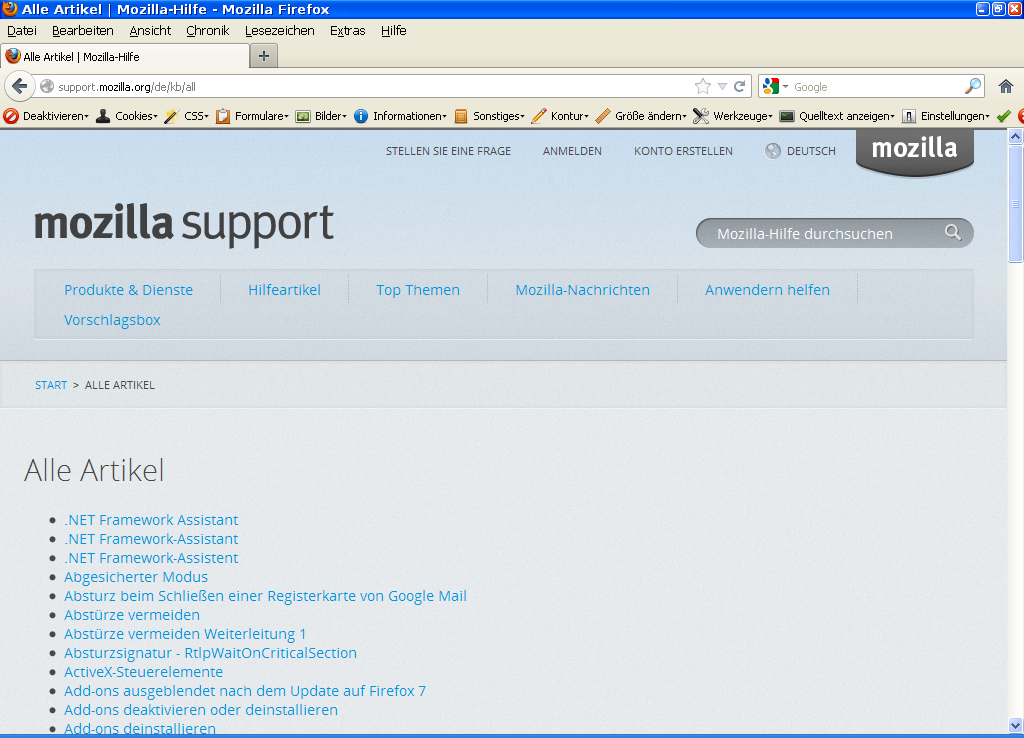This screenshot has height=738, width=1024.
Task: Open Abgesicherter Modus article
Action: (136, 577)
